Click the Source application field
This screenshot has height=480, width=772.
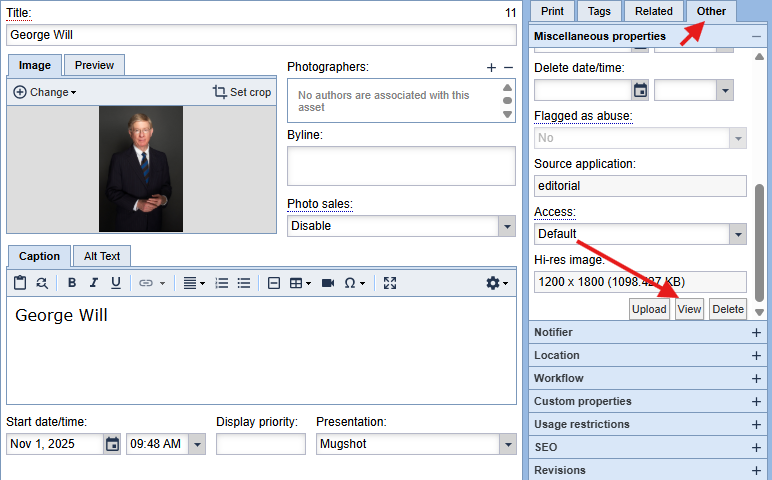tap(640, 186)
